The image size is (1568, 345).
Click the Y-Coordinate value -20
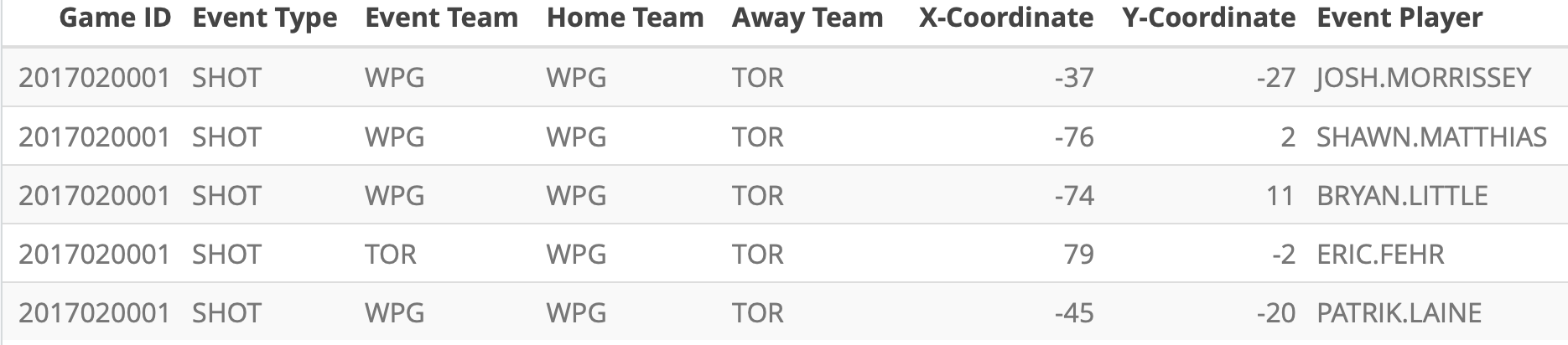[x=1275, y=313]
